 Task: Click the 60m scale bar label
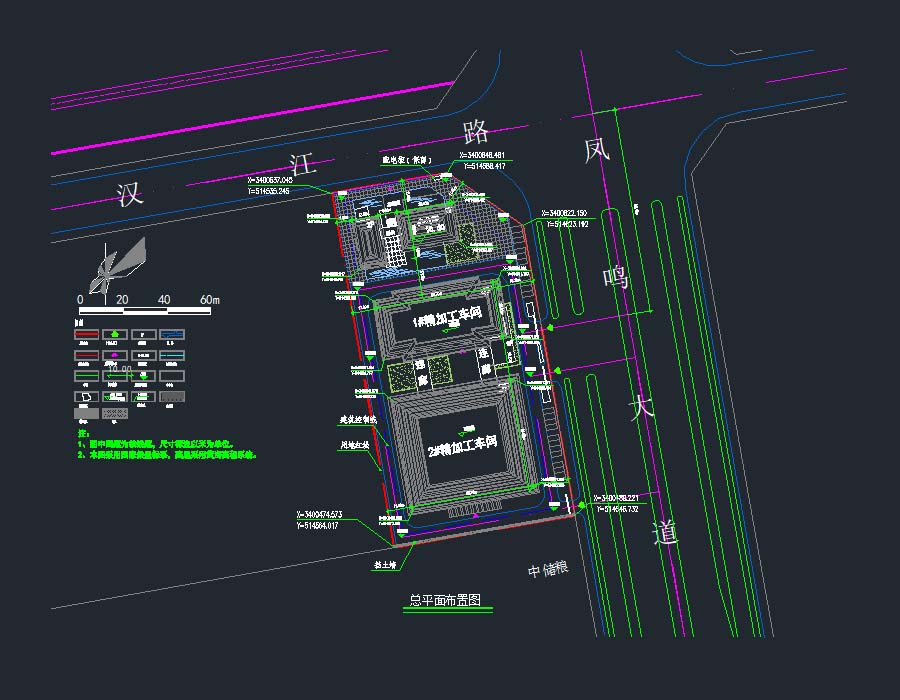click(209, 300)
